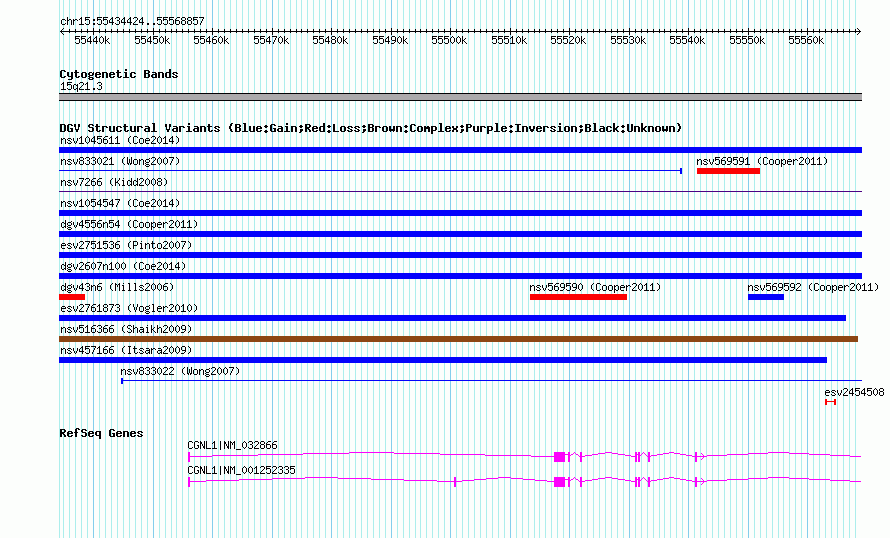The height and width of the screenshot is (538, 890).
Task: Click the 55550k ruler tick label
Action: [x=748, y=40]
